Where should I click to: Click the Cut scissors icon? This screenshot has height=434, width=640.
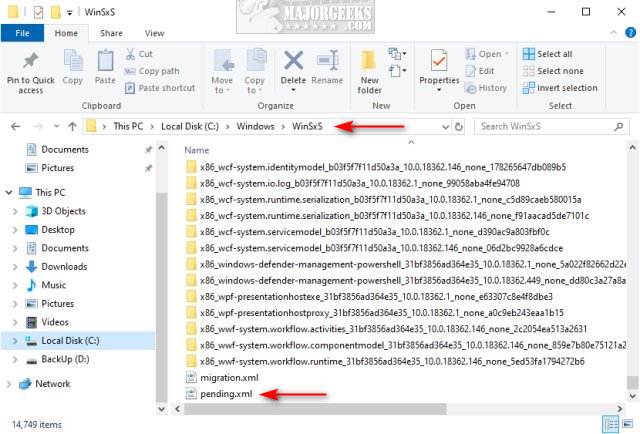coord(130,54)
